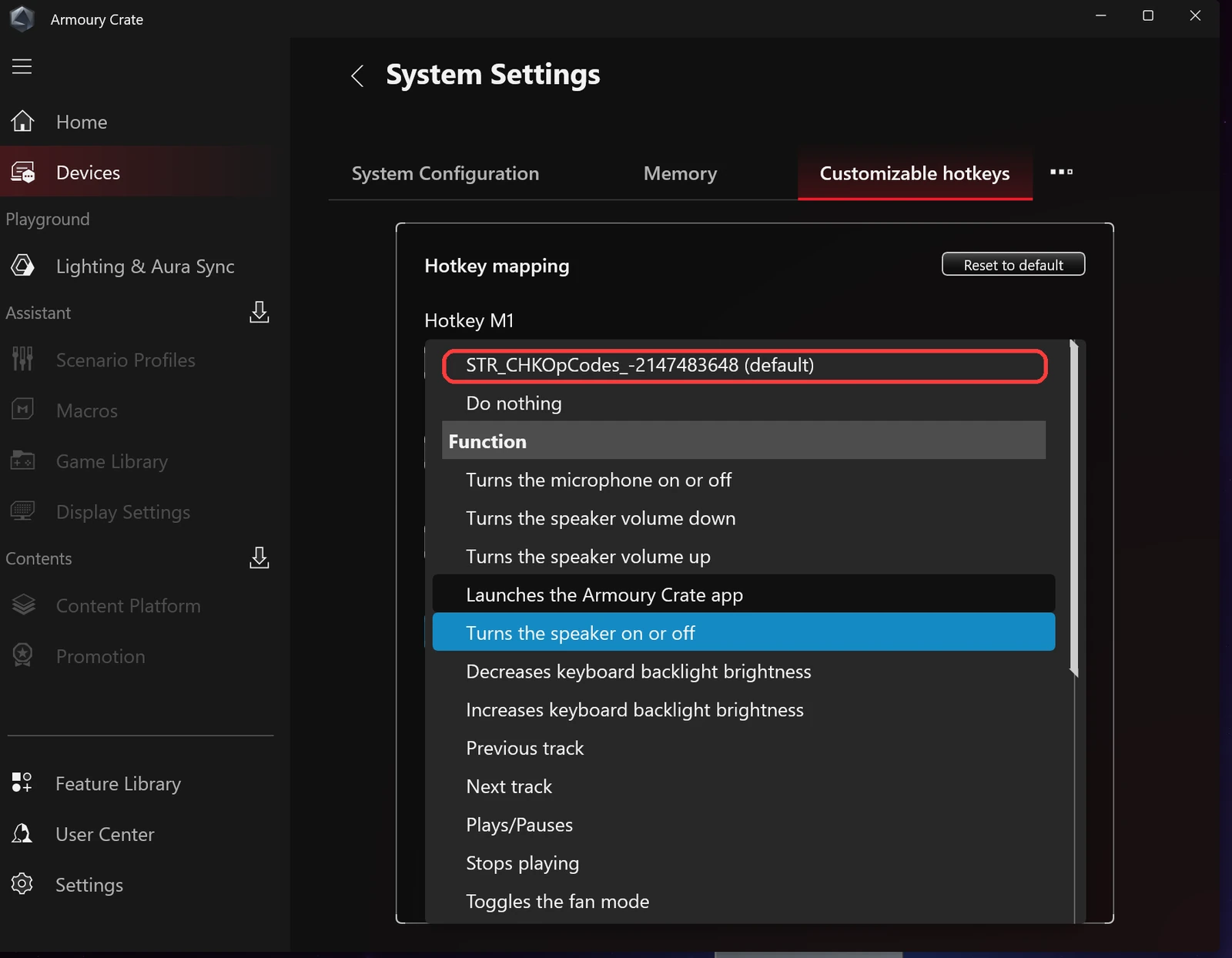Maximize the Armoury Crate window

point(1148,15)
